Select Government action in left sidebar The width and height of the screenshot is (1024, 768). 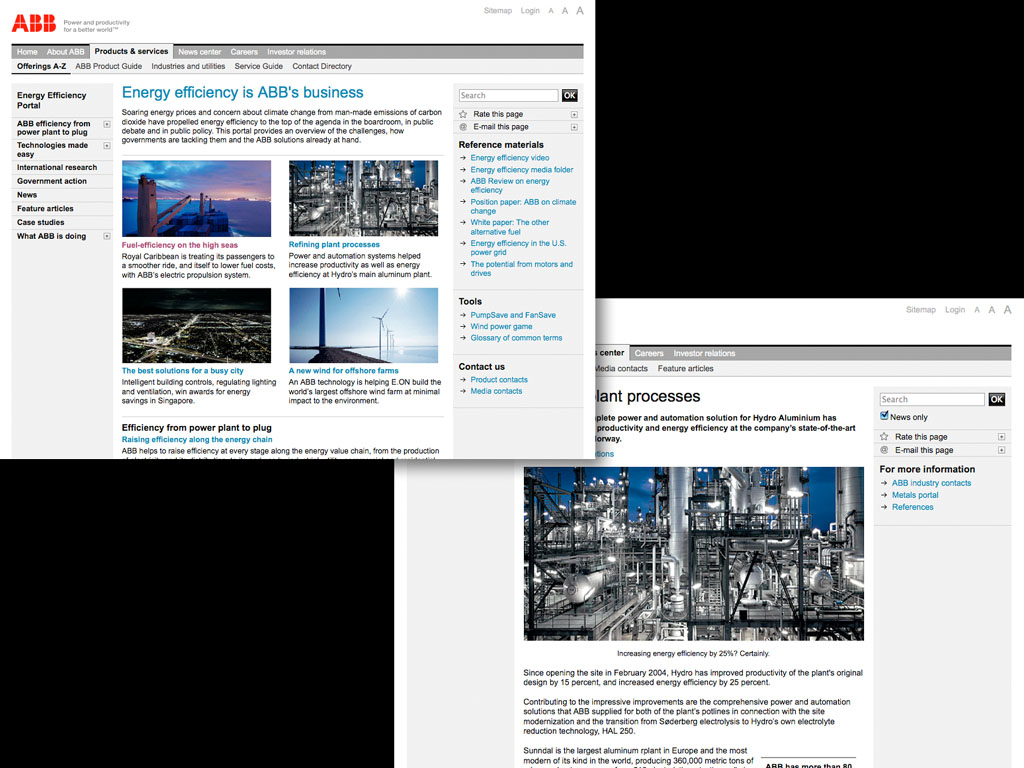(52, 182)
